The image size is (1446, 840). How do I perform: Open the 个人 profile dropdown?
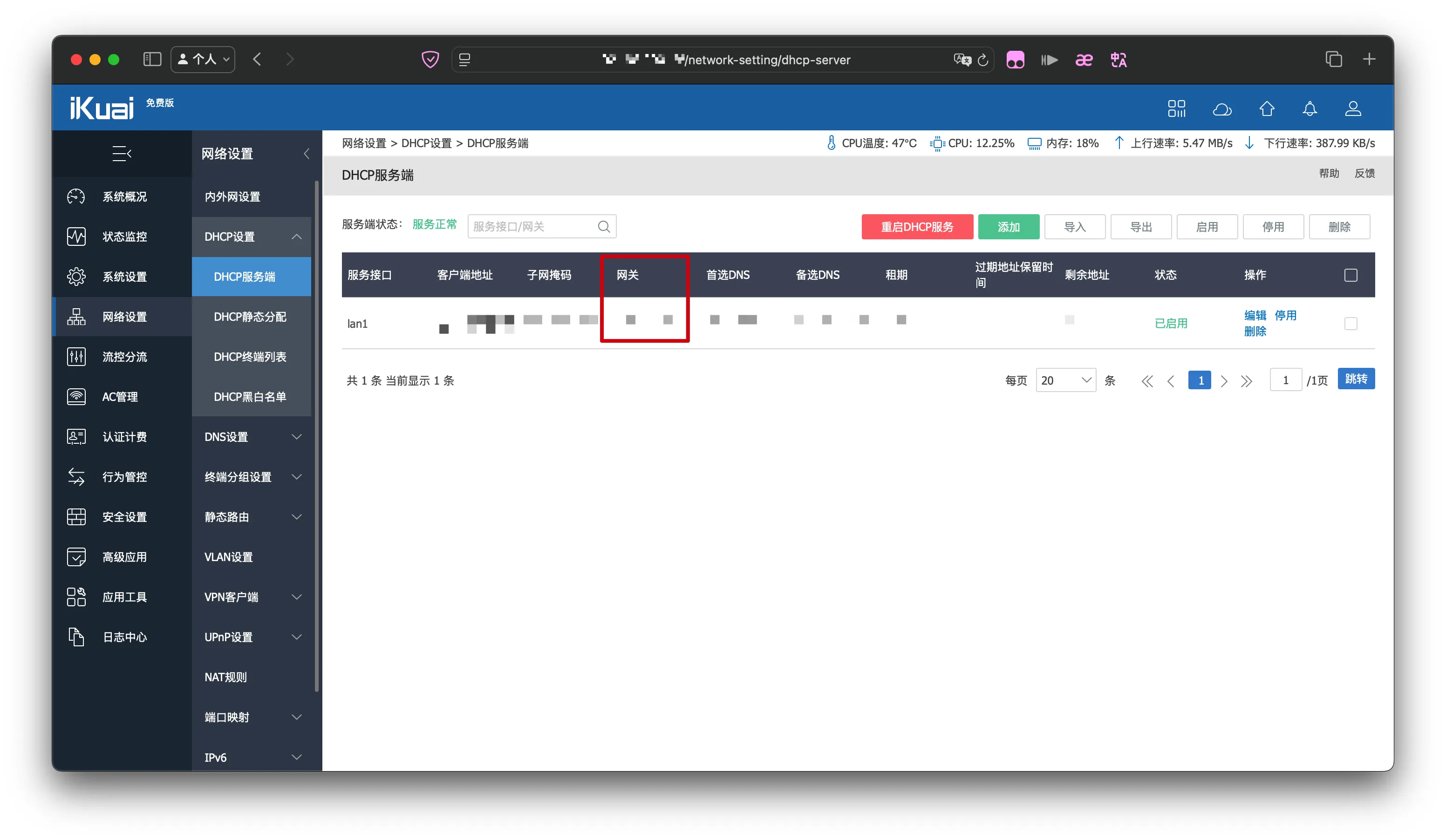(203, 59)
